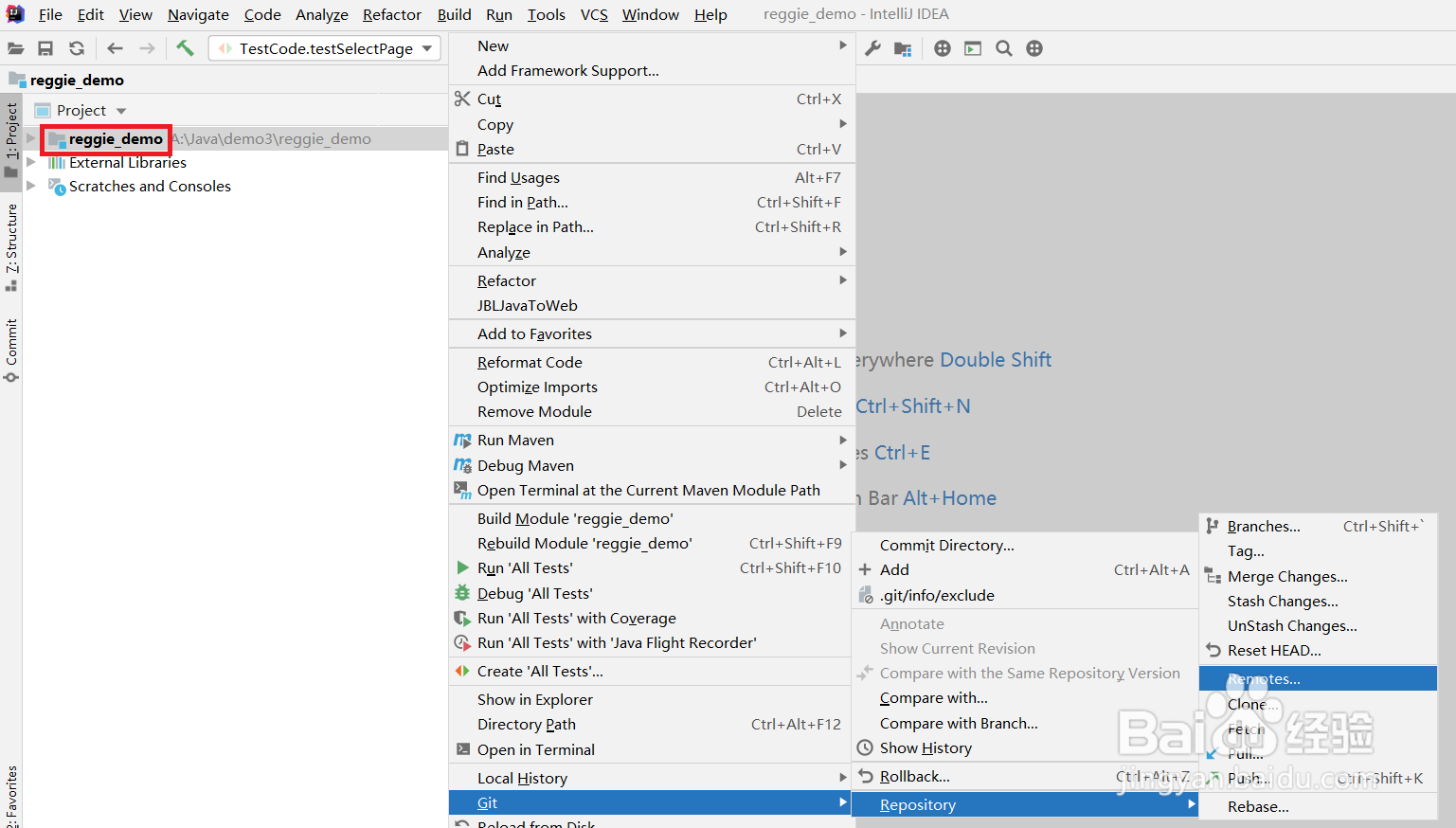Screen dimensions: 1456x828
Task: Open the VCS menu
Action: (594, 14)
